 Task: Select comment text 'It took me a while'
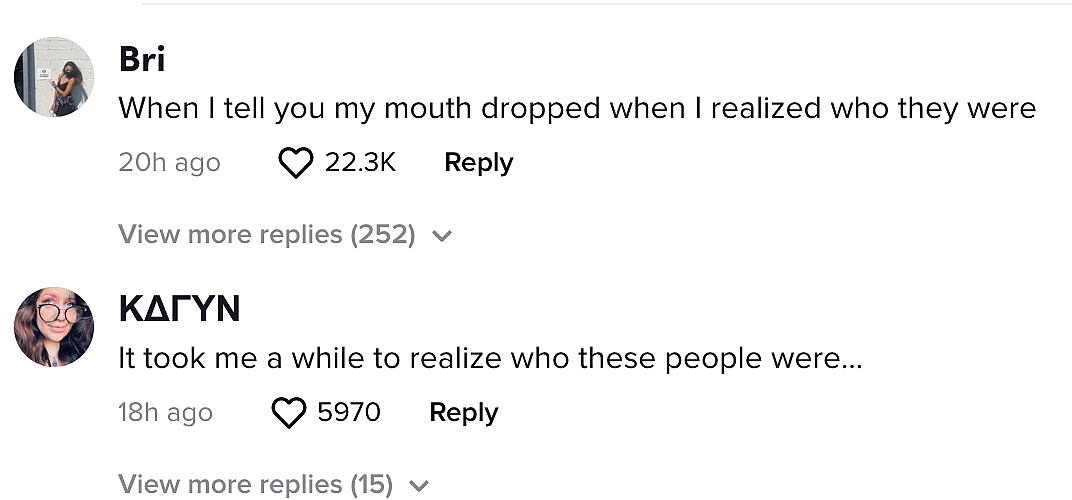pos(489,358)
